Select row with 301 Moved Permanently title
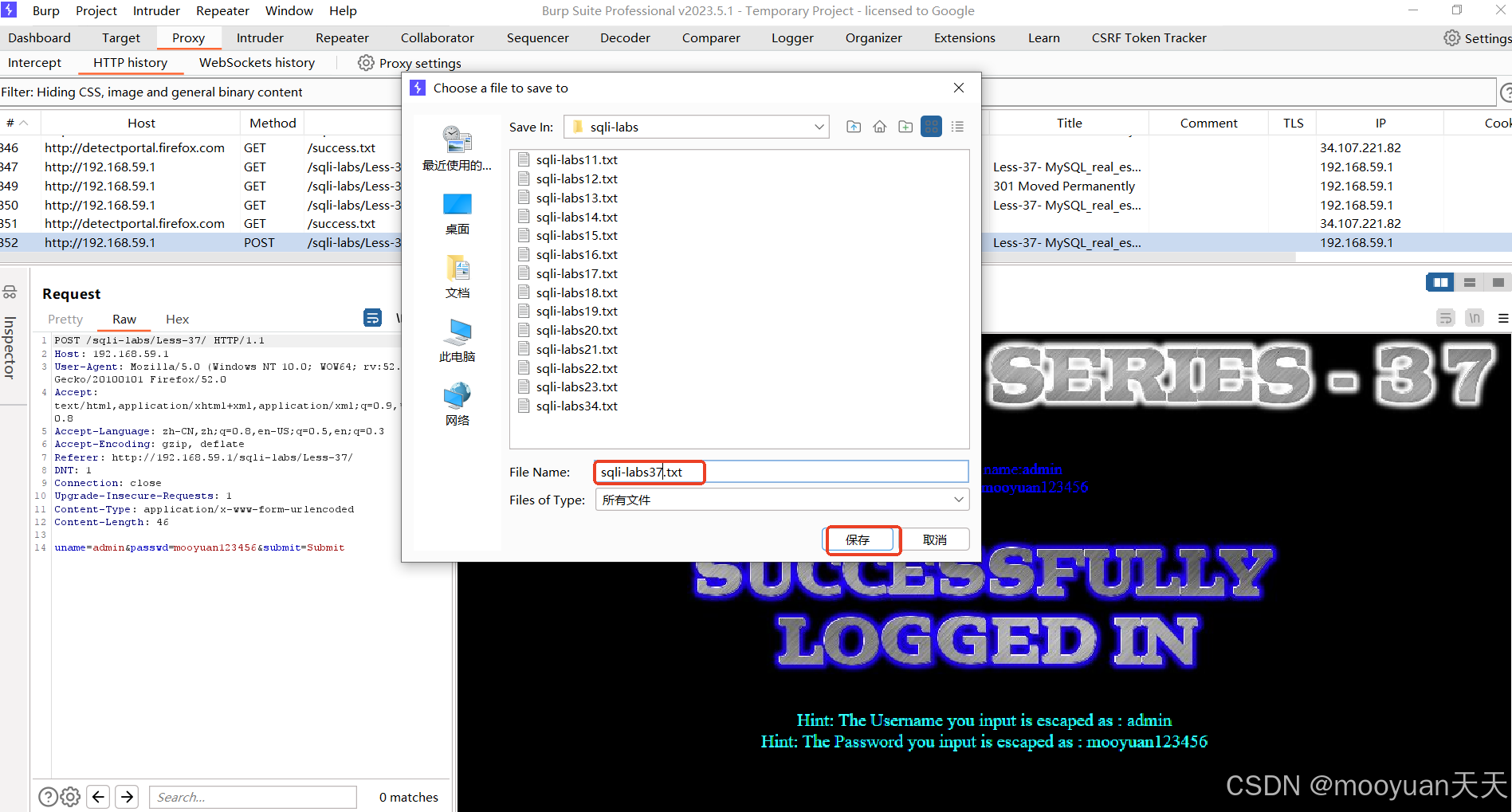Image resolution: width=1512 pixels, height=812 pixels. pyautogui.click(x=1064, y=186)
